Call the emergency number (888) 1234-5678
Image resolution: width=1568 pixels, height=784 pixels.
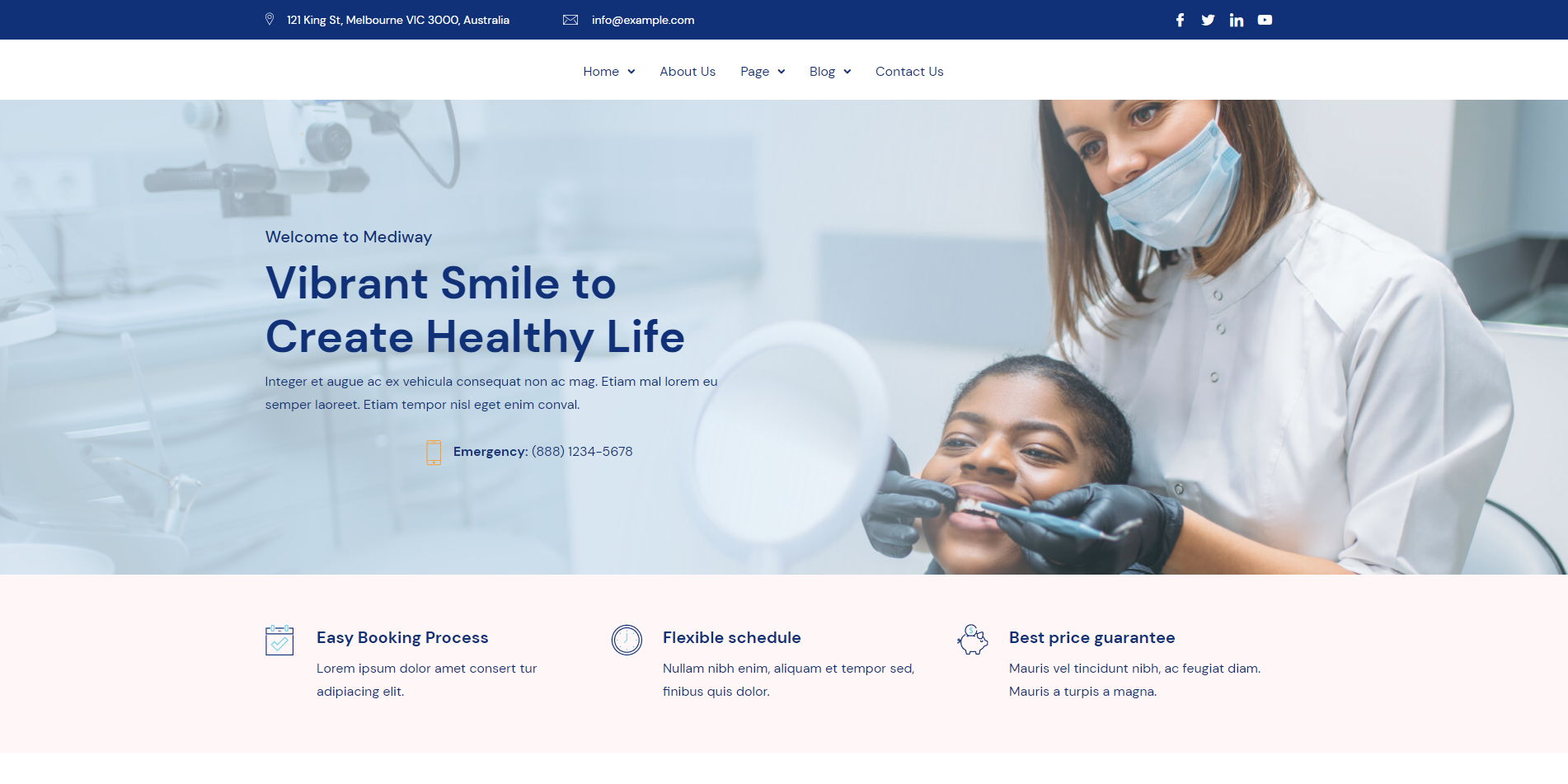pos(581,452)
